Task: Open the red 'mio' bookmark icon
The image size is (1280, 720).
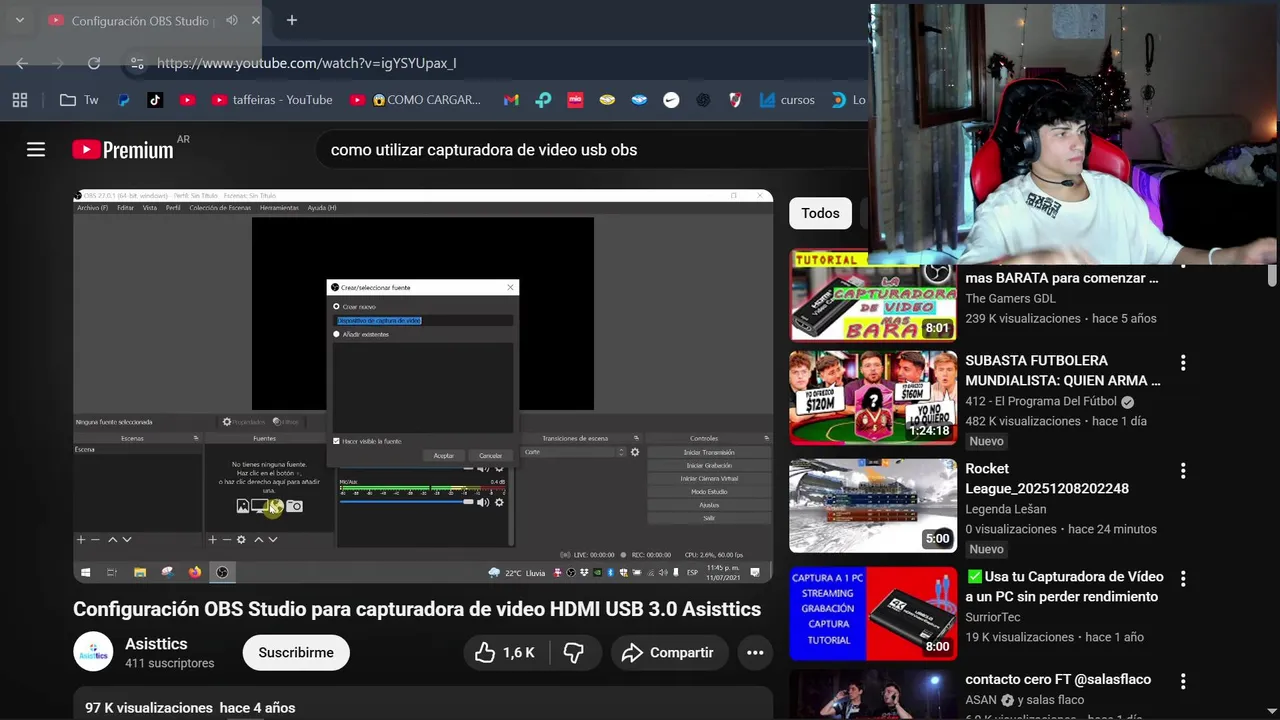Action: (575, 100)
